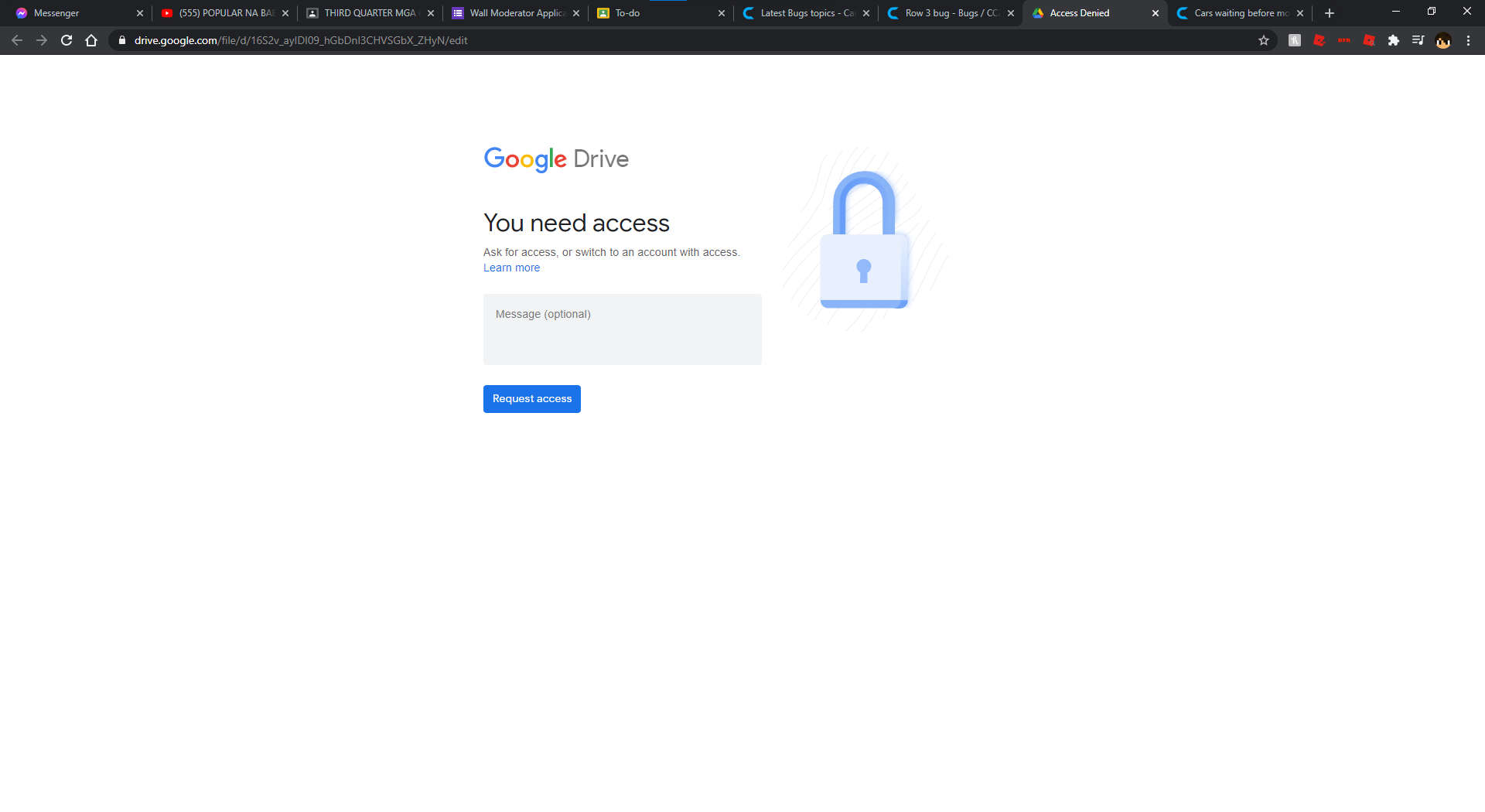Image resolution: width=1485 pixels, height=812 pixels.
Task: Close the Access Denied tab
Action: [1156, 13]
